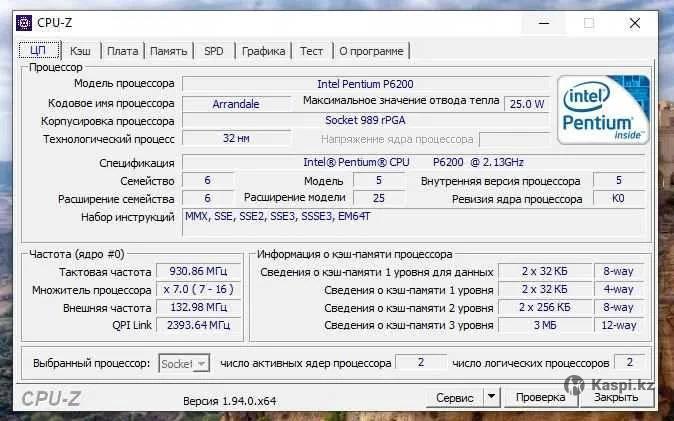Click the Закрыть button
Image resolution: width=674 pixels, height=421 pixels.
615,397
